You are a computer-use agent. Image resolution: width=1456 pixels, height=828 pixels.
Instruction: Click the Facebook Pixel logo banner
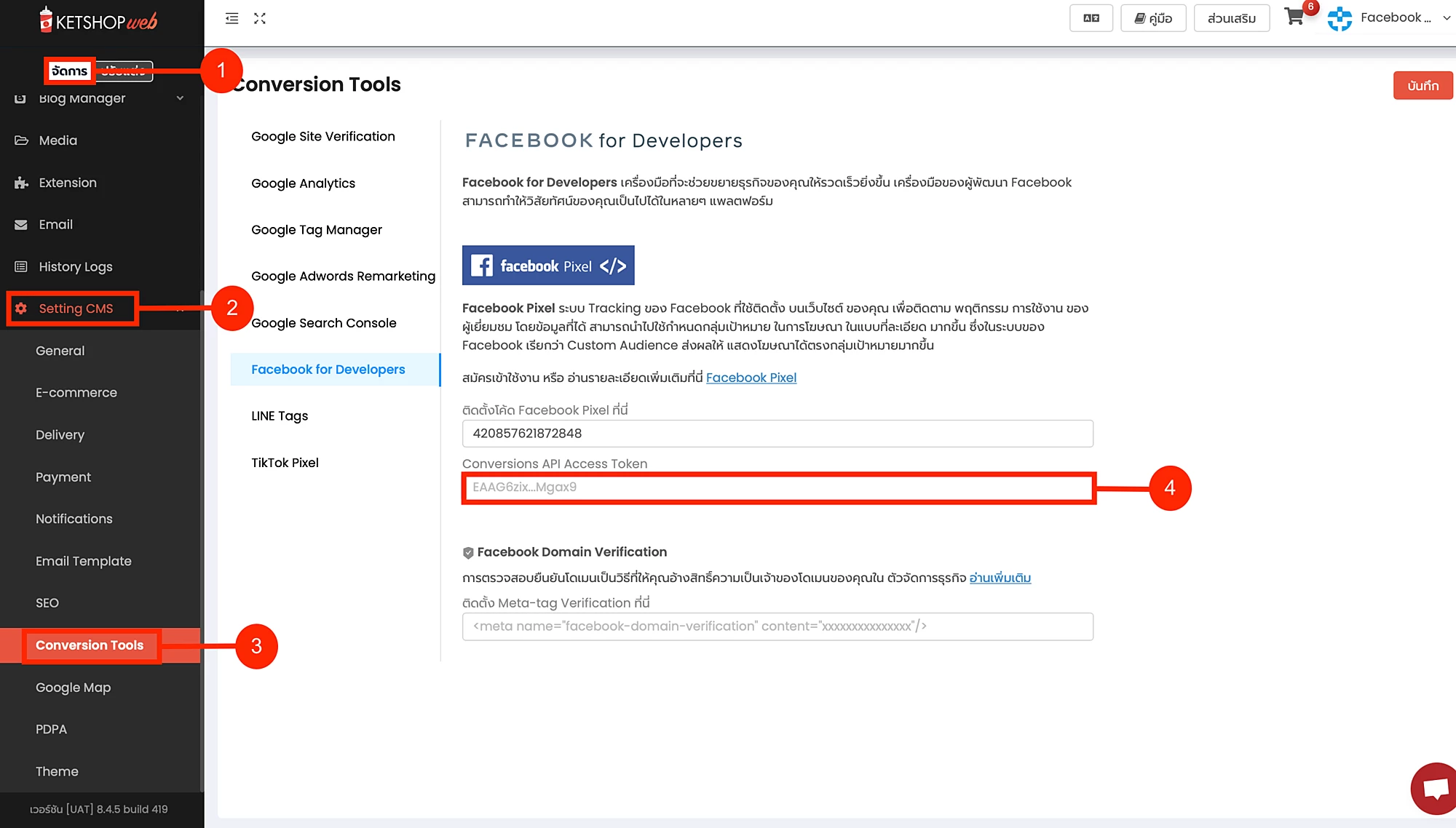[548, 266]
